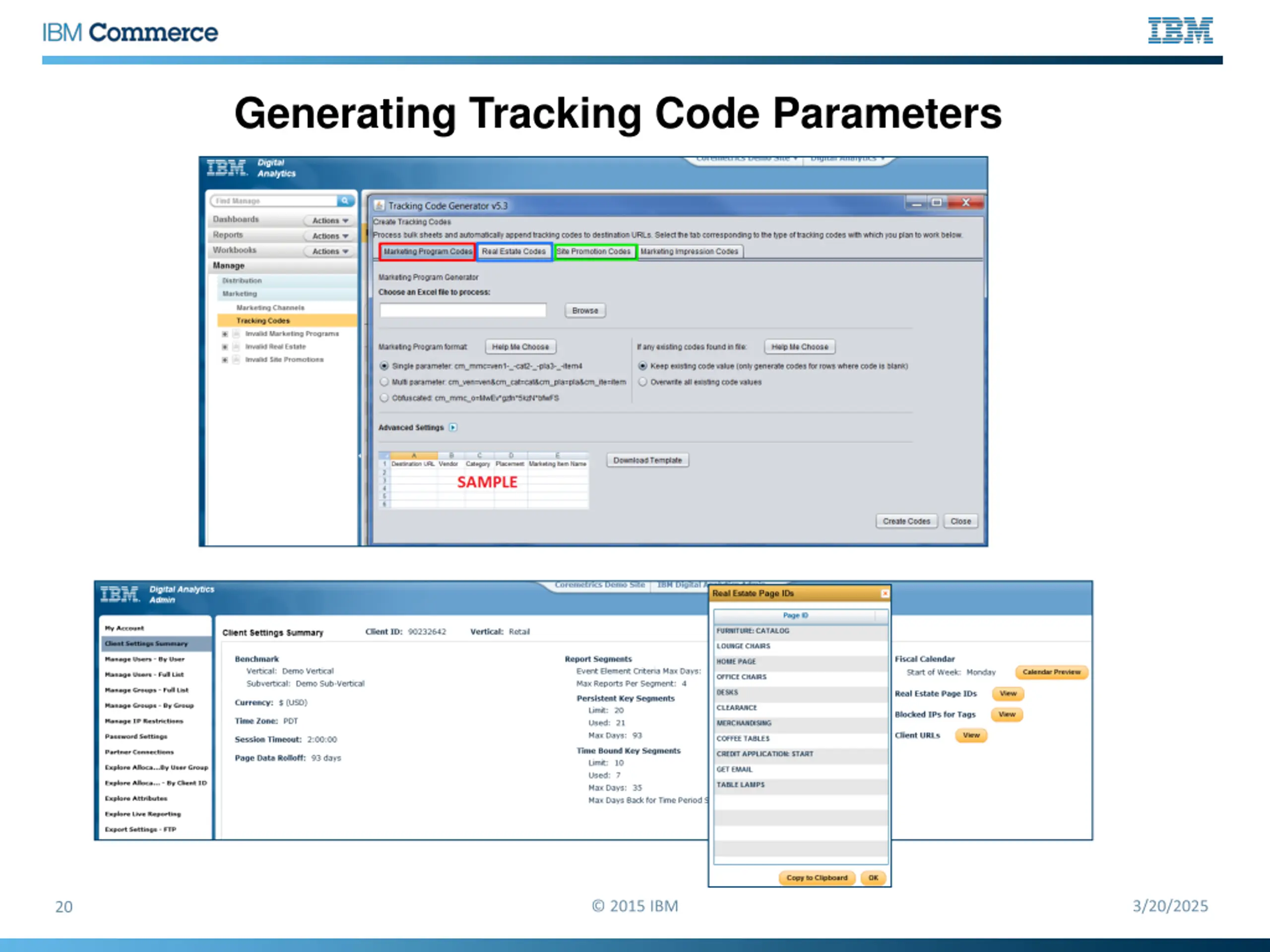
Task: Open the Reports Actions dropdown
Action: (330, 236)
